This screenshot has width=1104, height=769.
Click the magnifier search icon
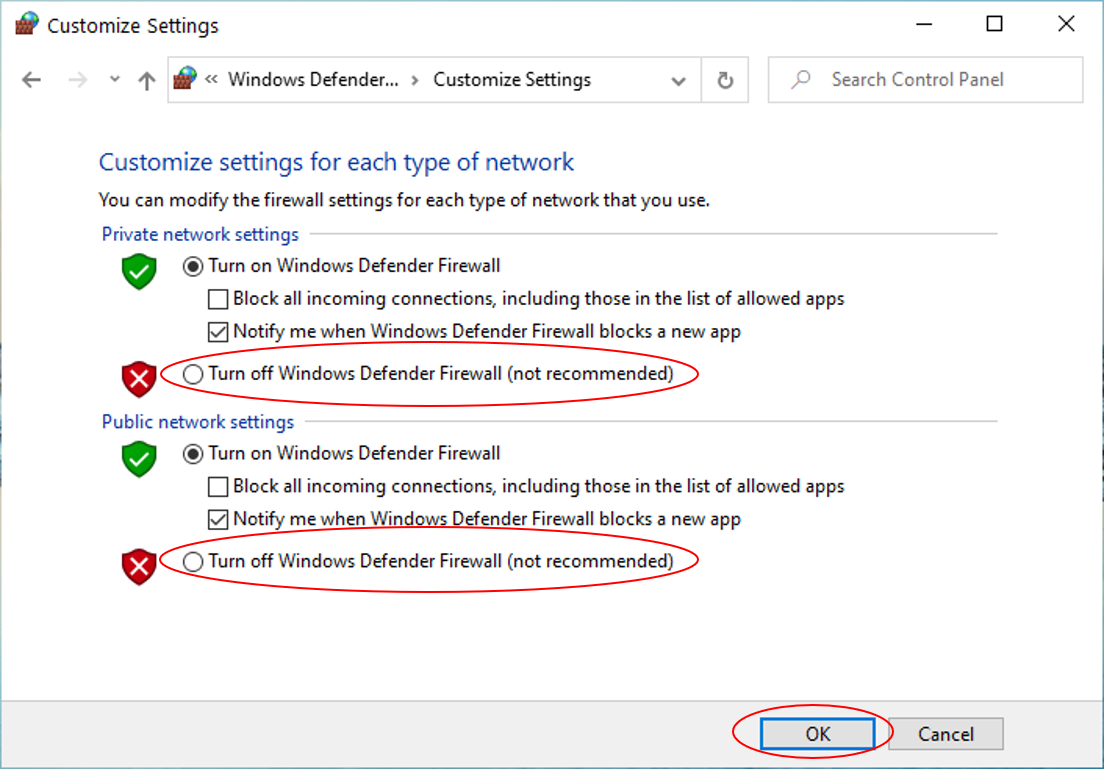point(801,80)
